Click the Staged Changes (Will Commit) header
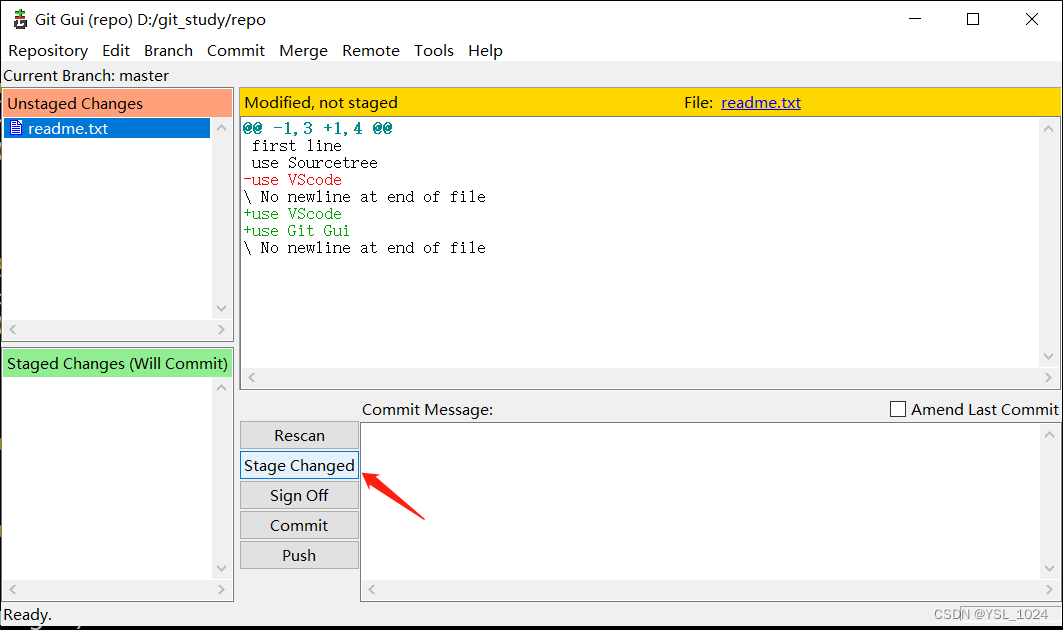This screenshot has width=1063, height=630. pos(117,363)
